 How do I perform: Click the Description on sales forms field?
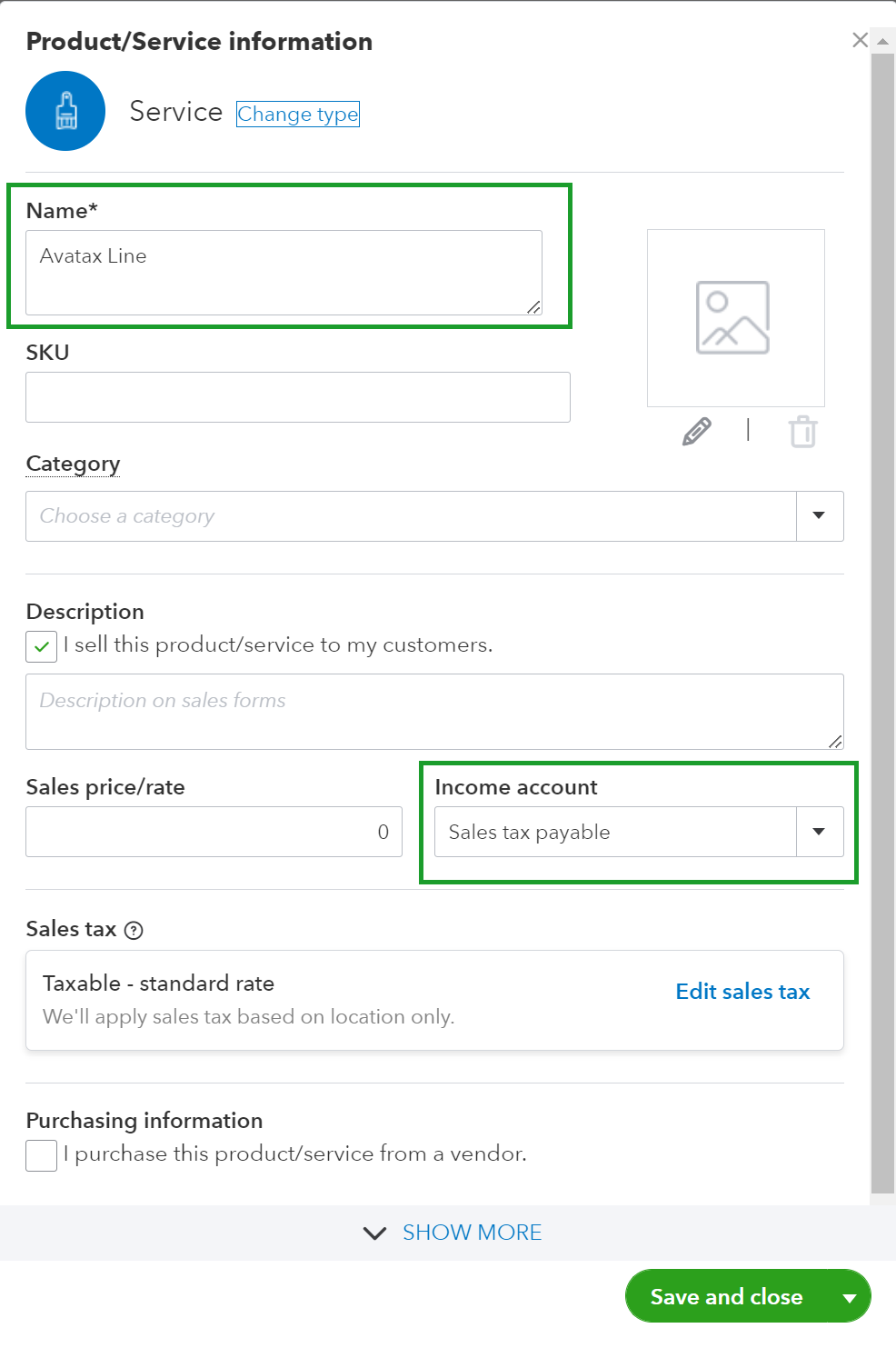pos(434,712)
